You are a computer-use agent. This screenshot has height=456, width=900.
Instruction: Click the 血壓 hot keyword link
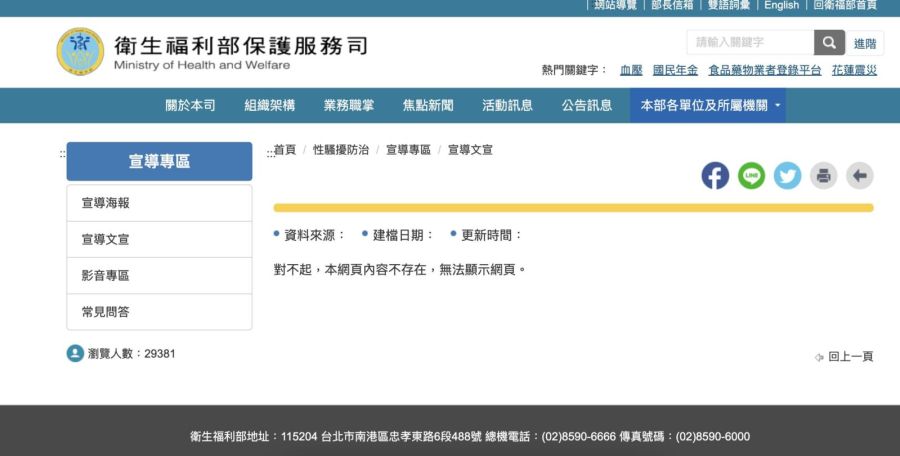click(631, 70)
